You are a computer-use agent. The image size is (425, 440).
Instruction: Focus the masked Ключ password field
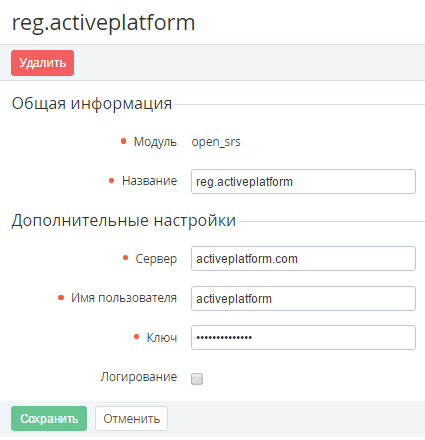[x=303, y=338]
